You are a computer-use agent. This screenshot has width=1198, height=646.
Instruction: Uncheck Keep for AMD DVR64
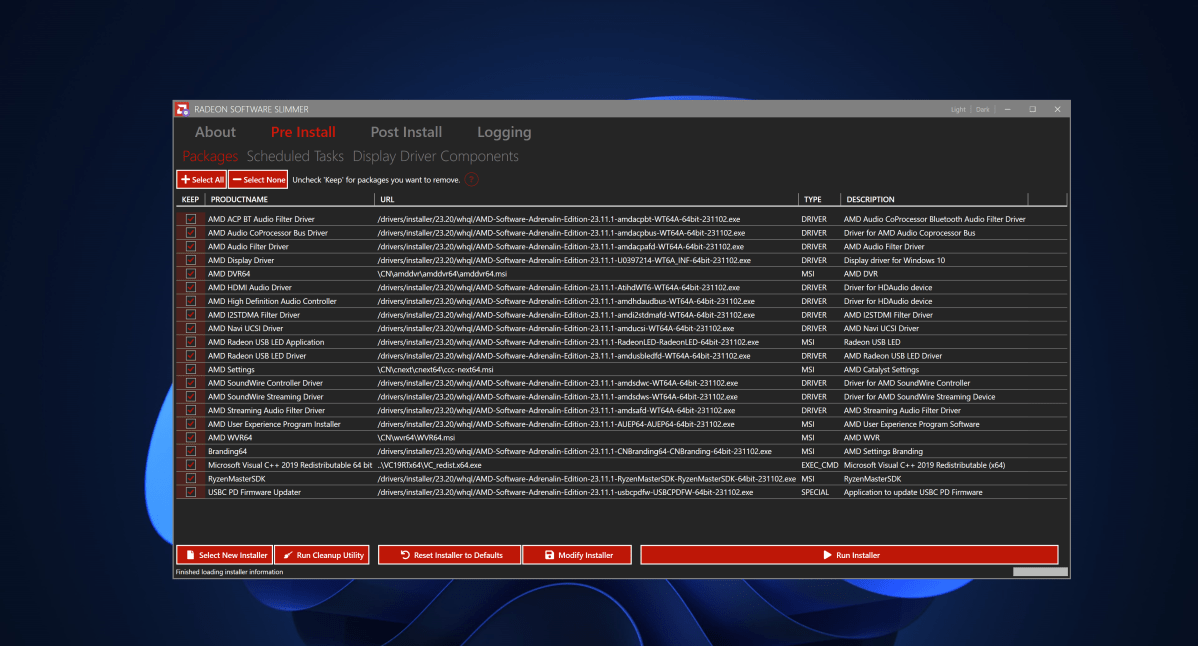pos(191,273)
